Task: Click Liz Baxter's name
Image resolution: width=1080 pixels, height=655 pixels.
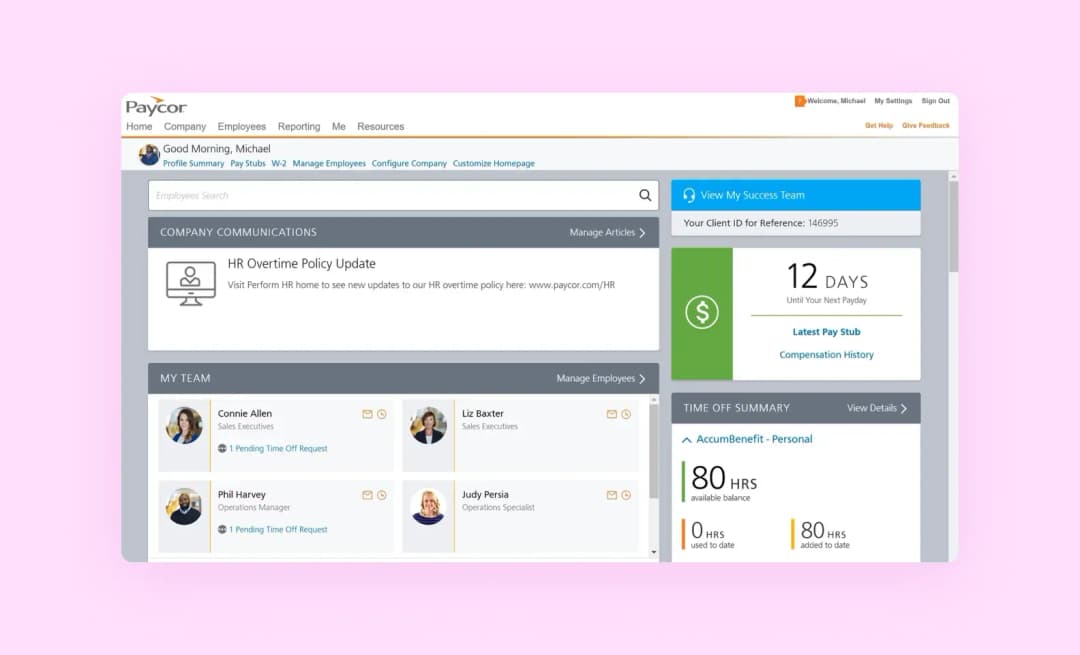Action: [483, 414]
